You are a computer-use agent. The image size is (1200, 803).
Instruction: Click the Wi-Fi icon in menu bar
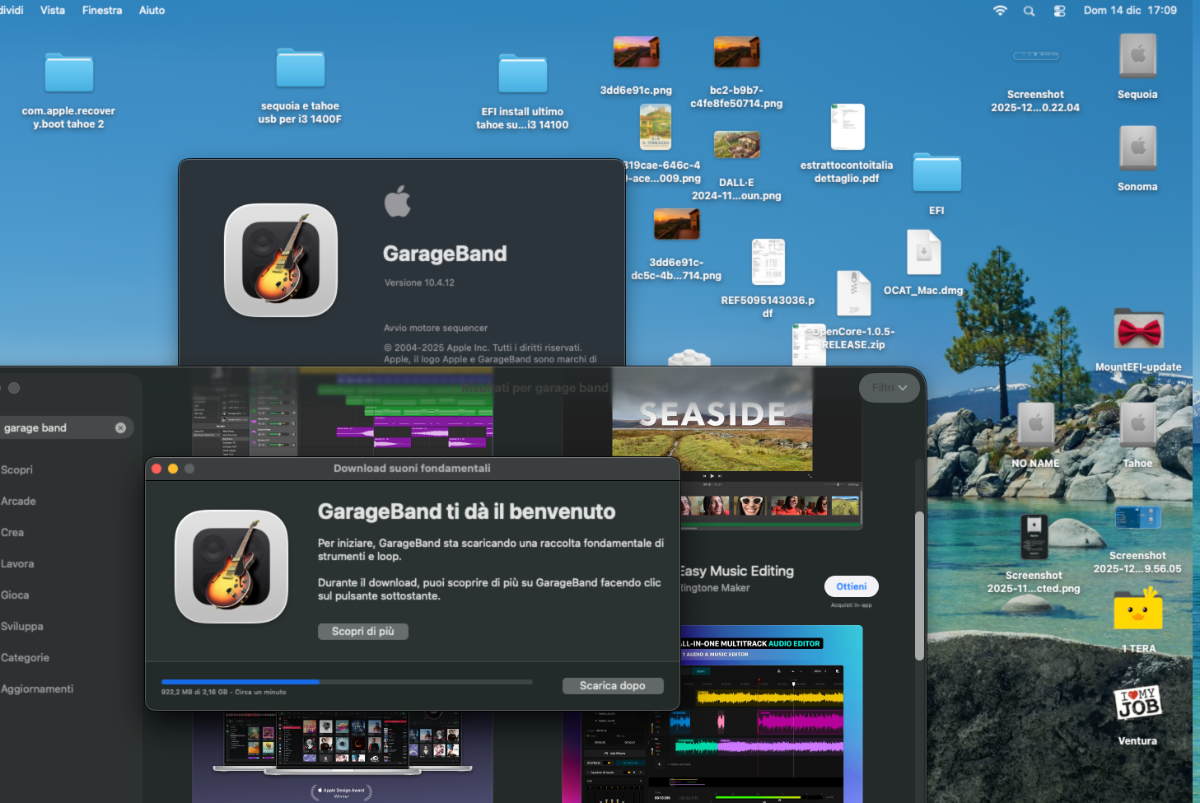click(x=1000, y=10)
